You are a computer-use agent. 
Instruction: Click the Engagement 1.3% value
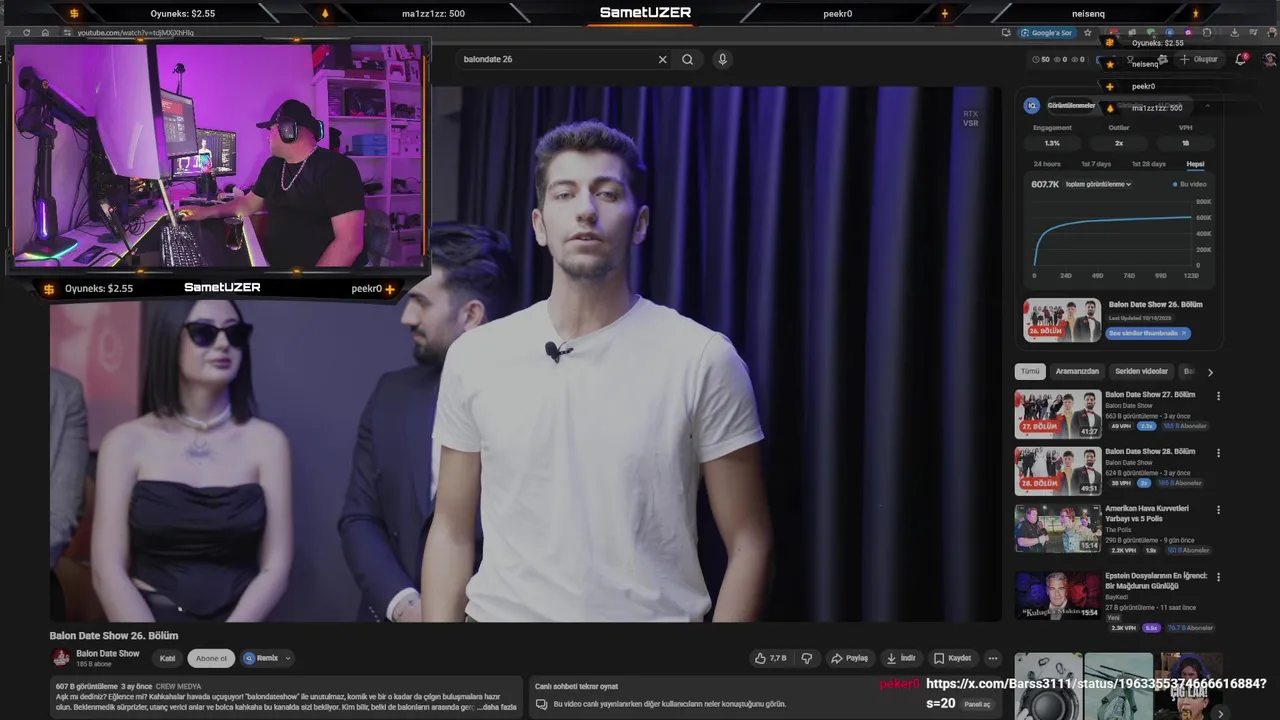tap(1052, 143)
